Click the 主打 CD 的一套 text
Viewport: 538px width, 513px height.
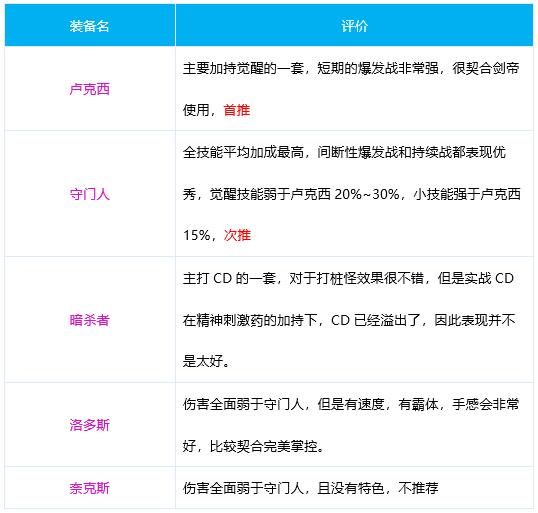click(229, 278)
